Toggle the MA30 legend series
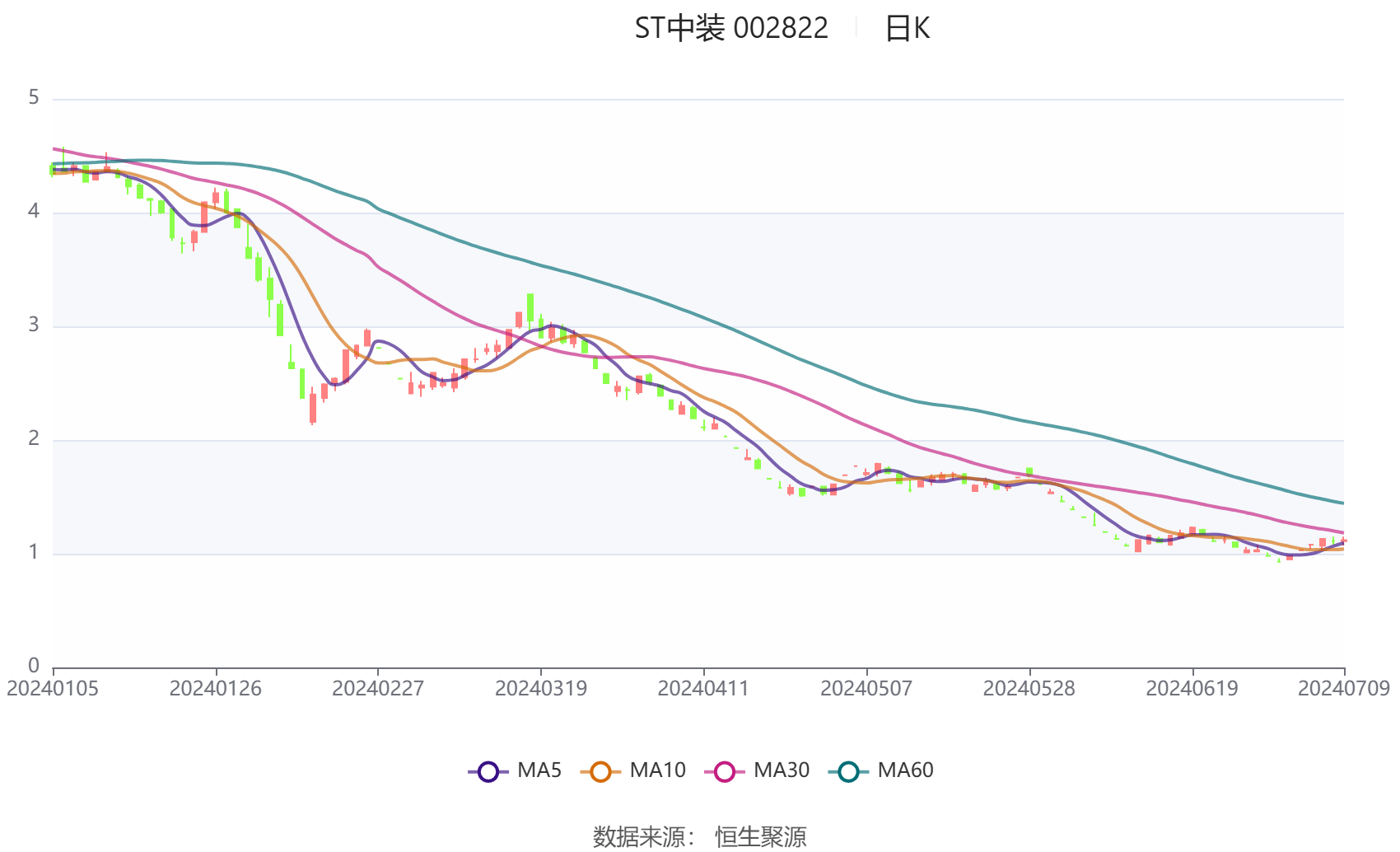 (x=757, y=770)
